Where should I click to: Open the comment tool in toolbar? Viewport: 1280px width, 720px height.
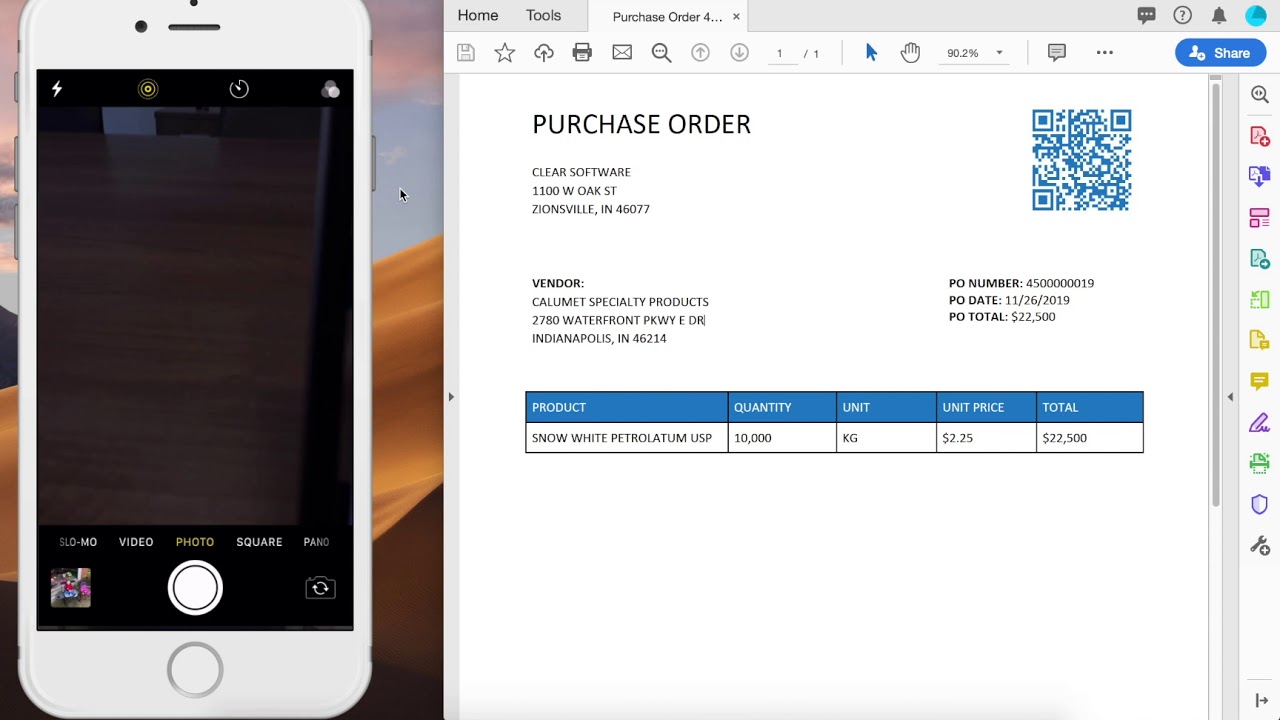(x=1057, y=53)
